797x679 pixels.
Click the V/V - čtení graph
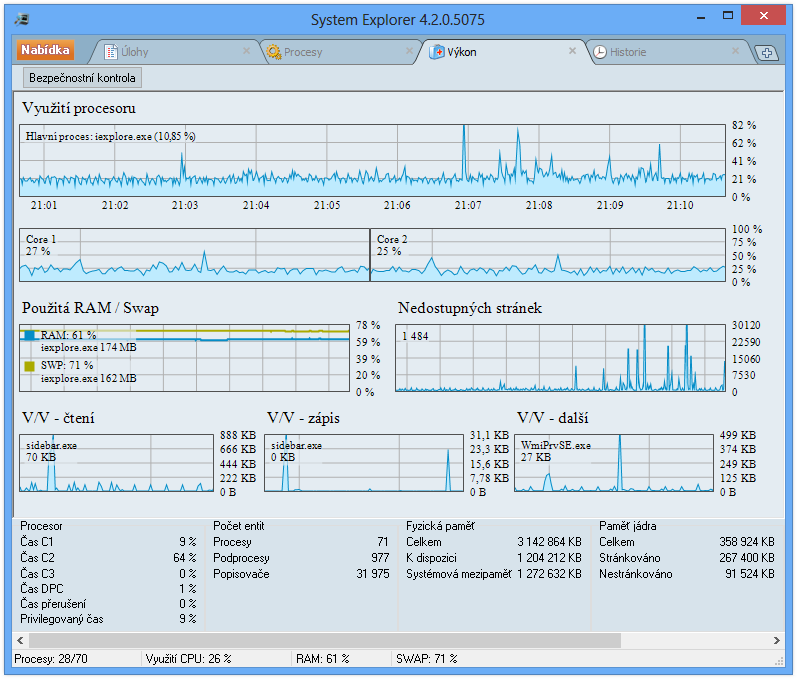tap(116, 463)
